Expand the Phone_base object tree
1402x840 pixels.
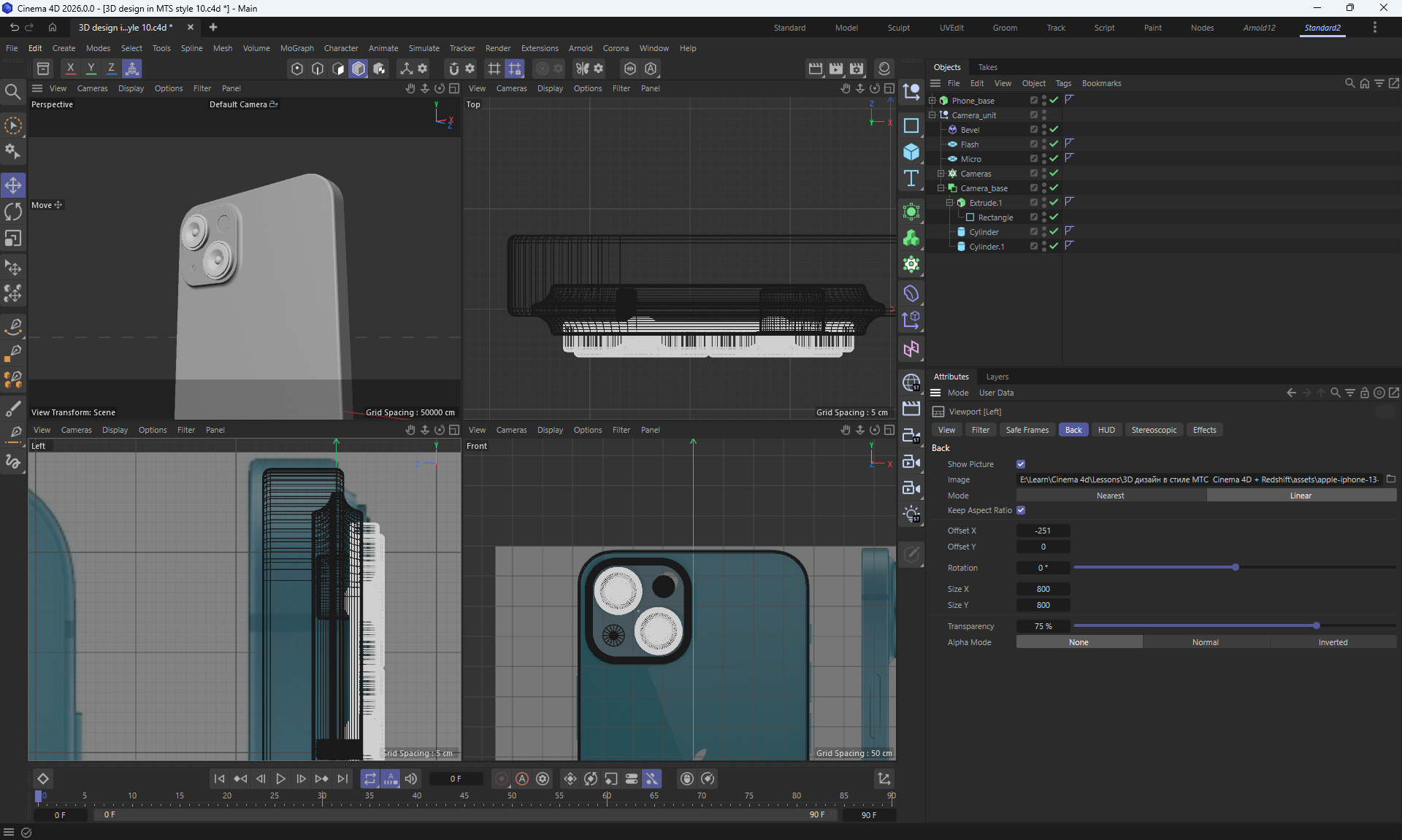(932, 101)
